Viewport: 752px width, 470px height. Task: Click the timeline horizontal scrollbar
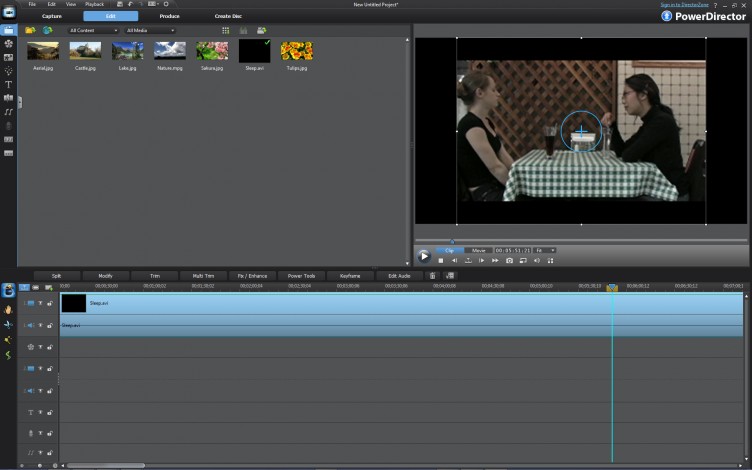106,465
